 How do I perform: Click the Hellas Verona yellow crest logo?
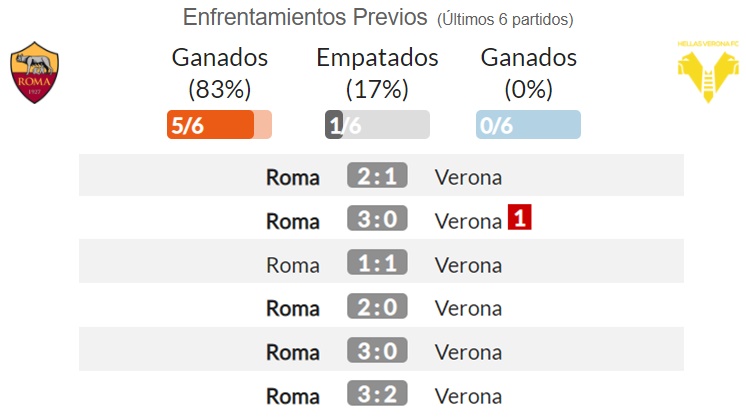point(708,71)
